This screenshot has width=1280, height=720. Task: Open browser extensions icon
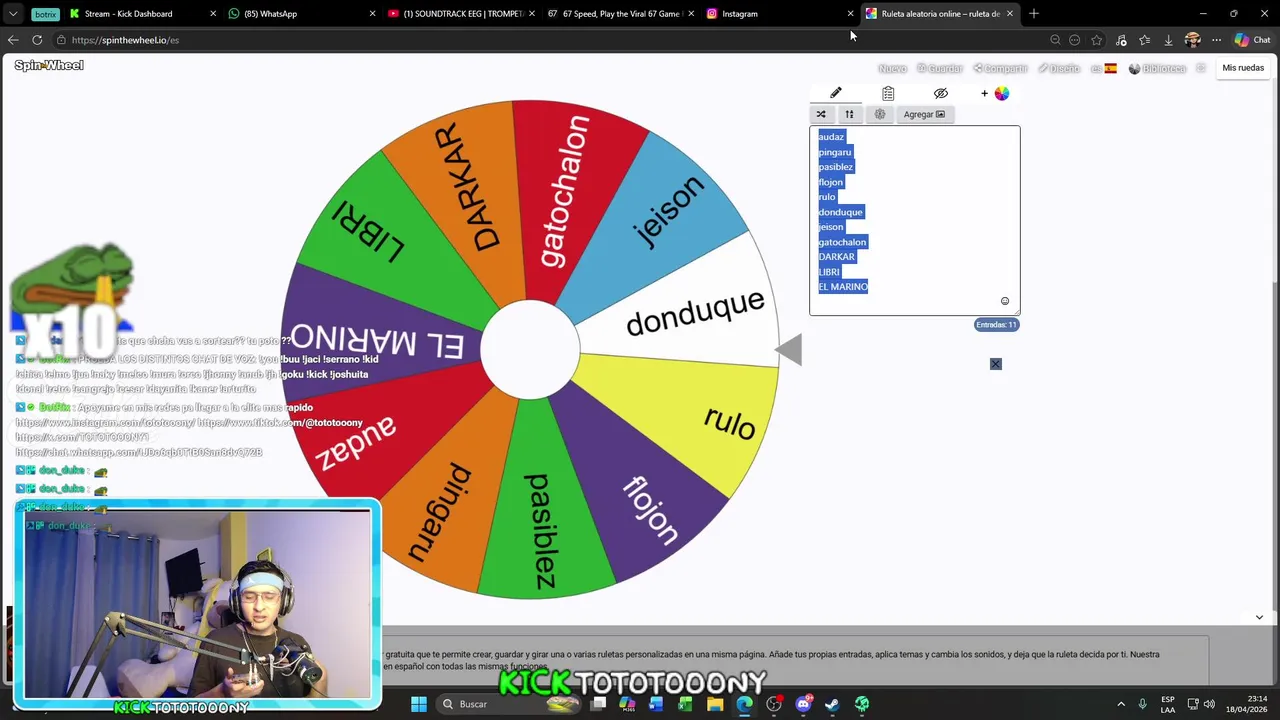tap(1121, 40)
